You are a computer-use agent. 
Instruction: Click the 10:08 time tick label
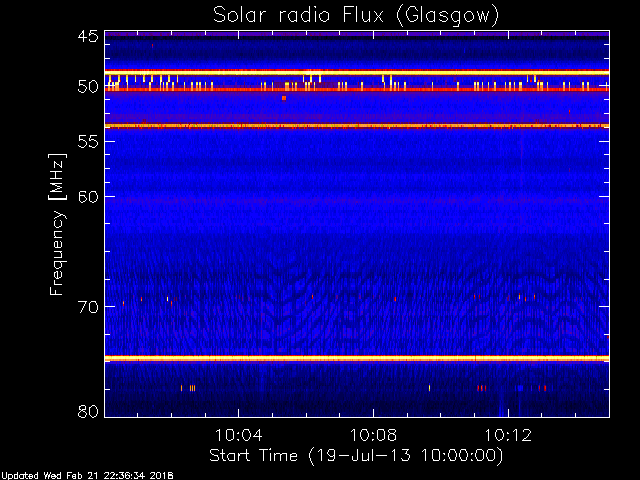[373, 435]
